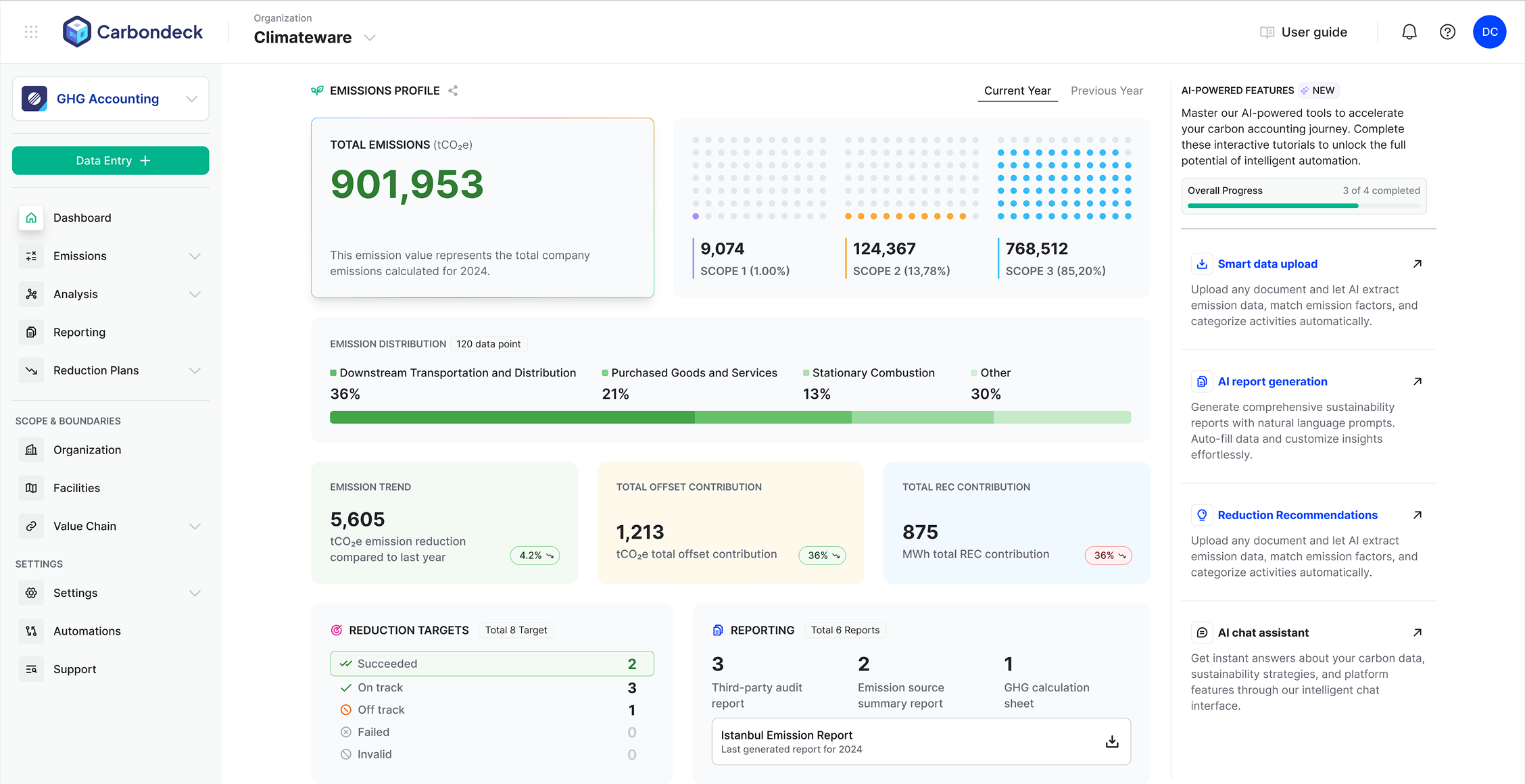The image size is (1525, 784).
Task: Click the Facilities map icon
Action: pos(31,487)
